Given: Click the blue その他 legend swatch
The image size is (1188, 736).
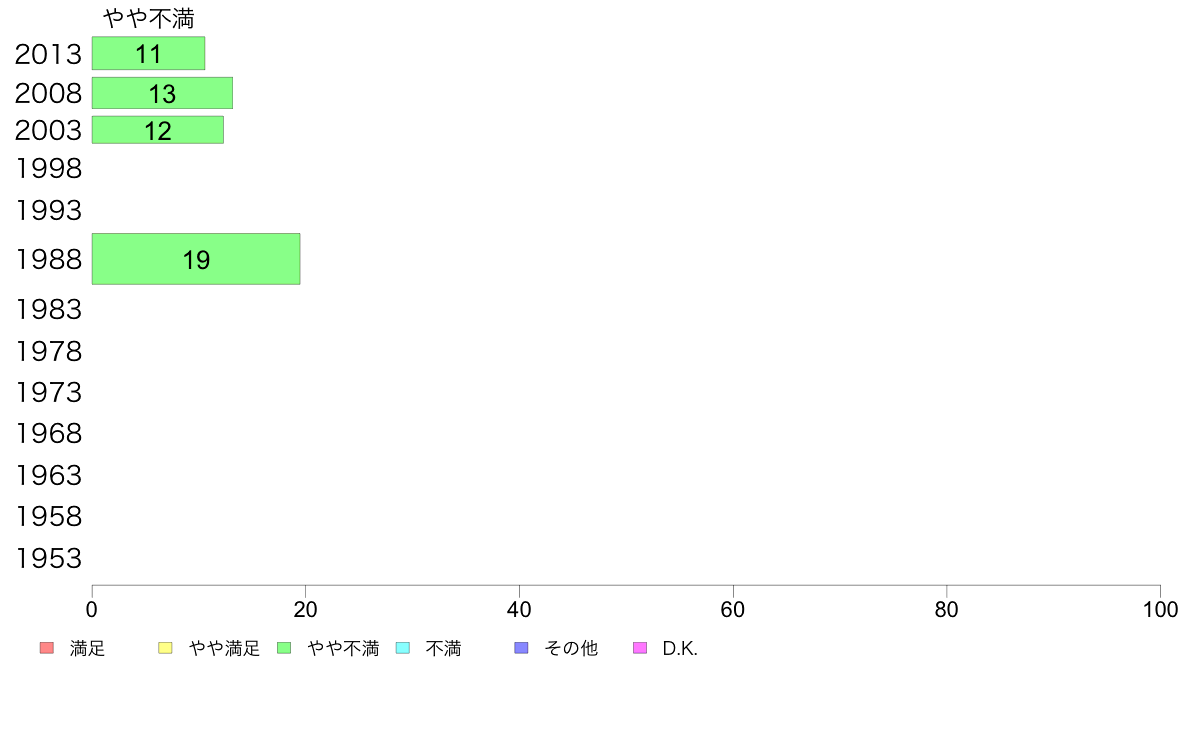Looking at the screenshot, I should pyautogui.click(x=521, y=648).
